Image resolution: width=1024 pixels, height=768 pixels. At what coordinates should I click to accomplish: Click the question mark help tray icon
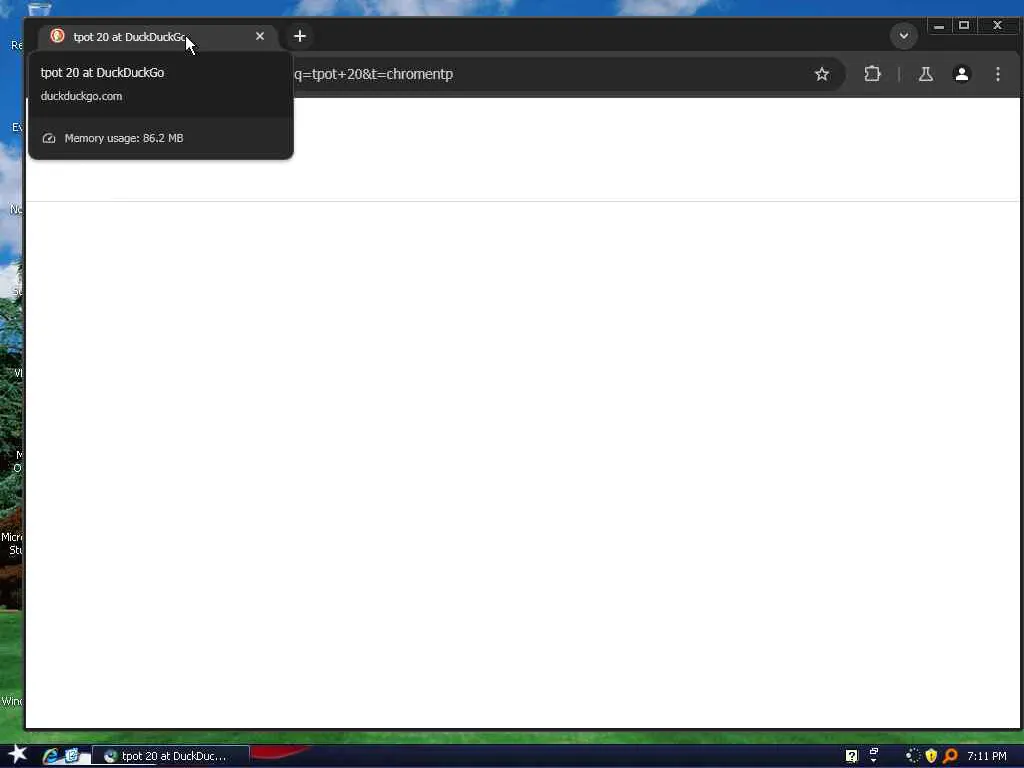852,756
